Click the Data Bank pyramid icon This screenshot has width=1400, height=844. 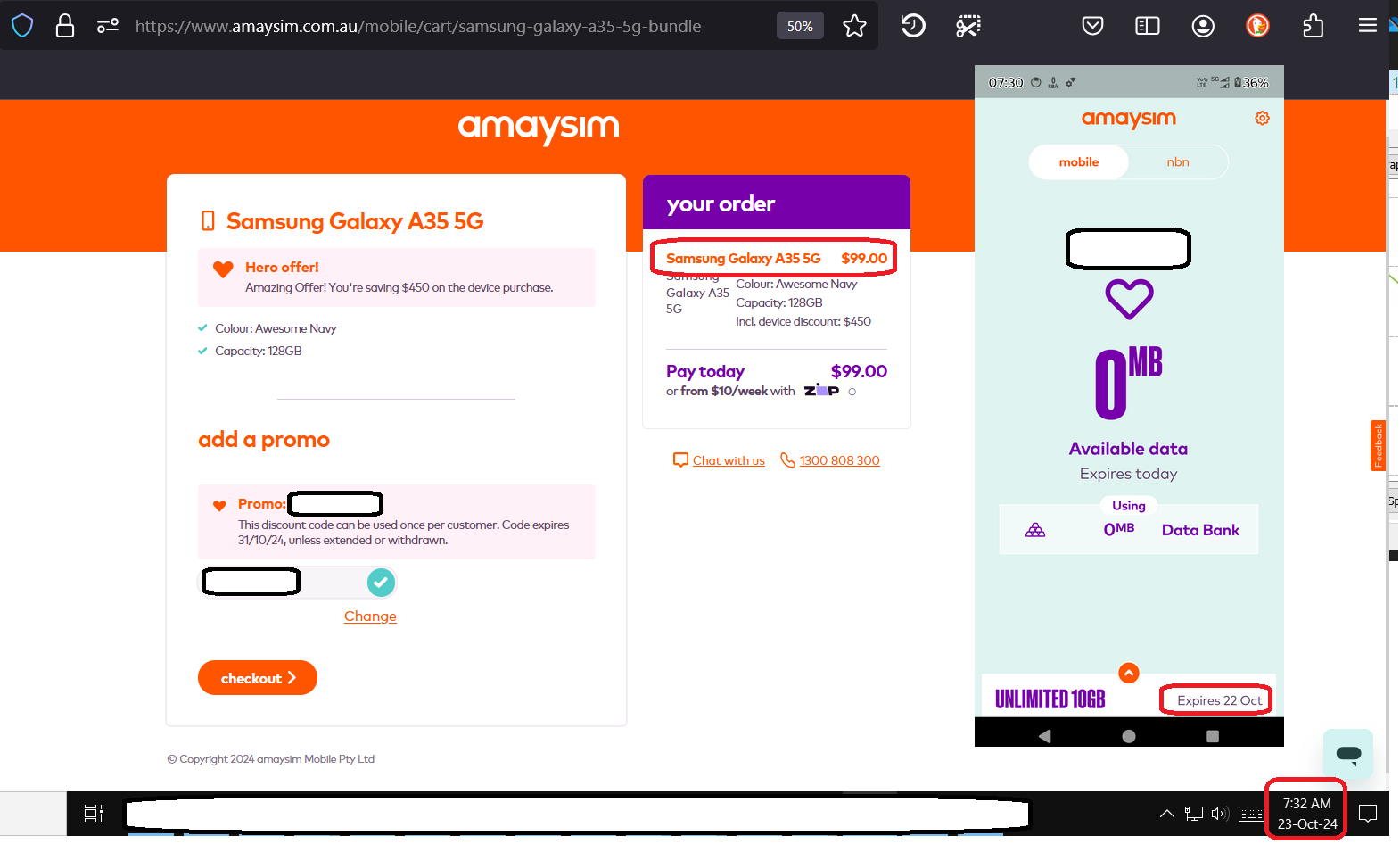tap(1035, 530)
